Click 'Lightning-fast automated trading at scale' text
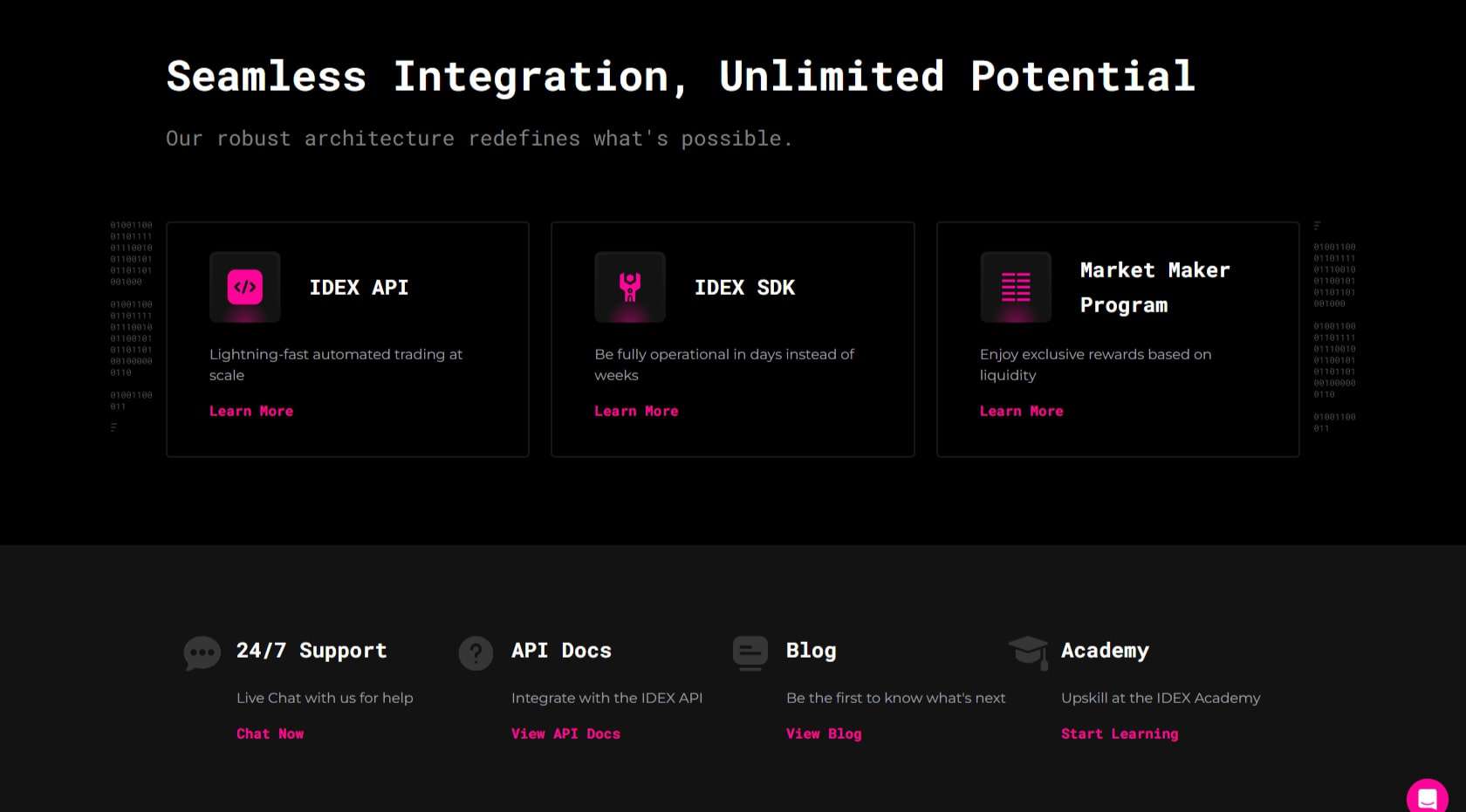This screenshot has height=812, width=1466. [336, 365]
